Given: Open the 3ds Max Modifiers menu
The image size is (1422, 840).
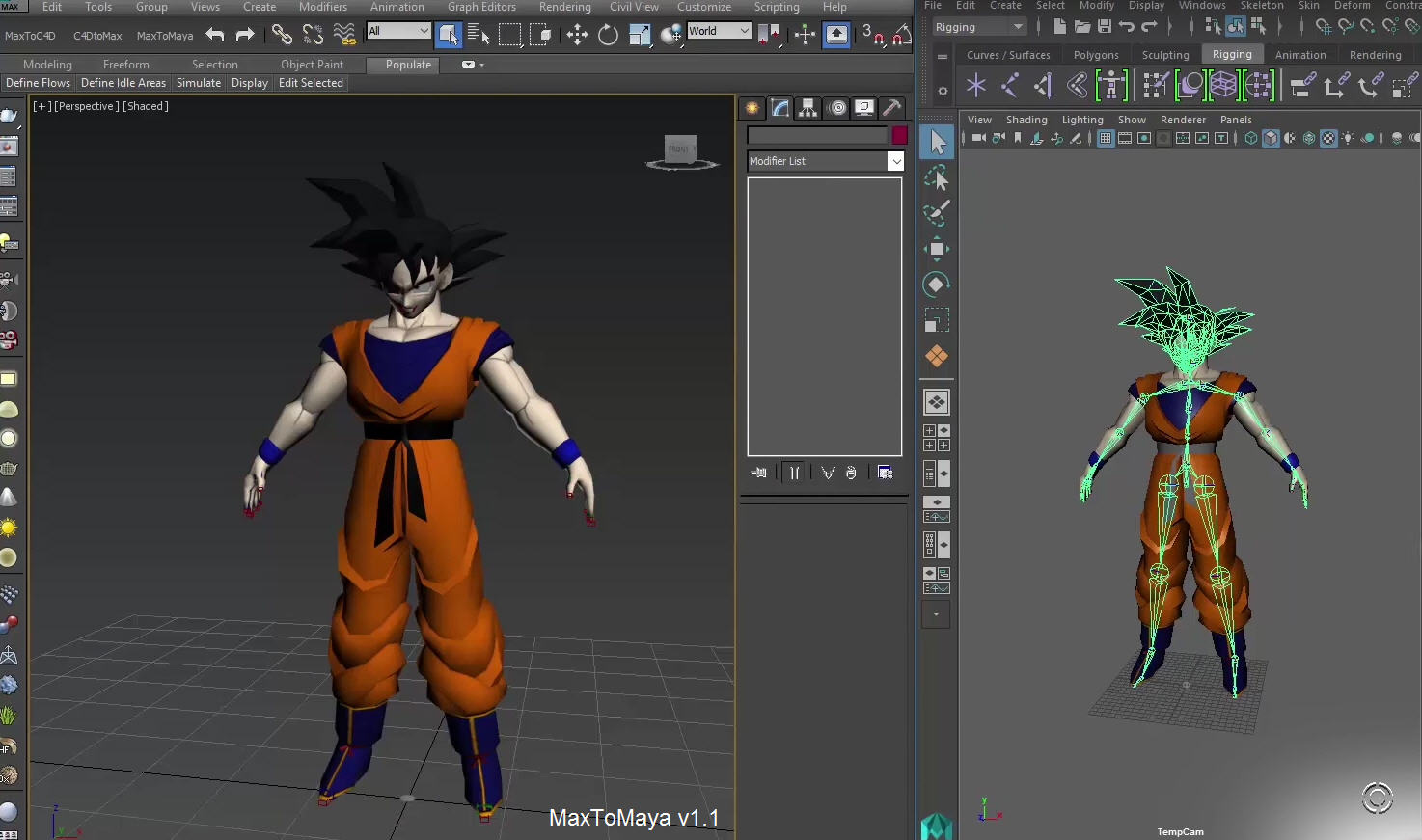Looking at the screenshot, I should [x=323, y=7].
